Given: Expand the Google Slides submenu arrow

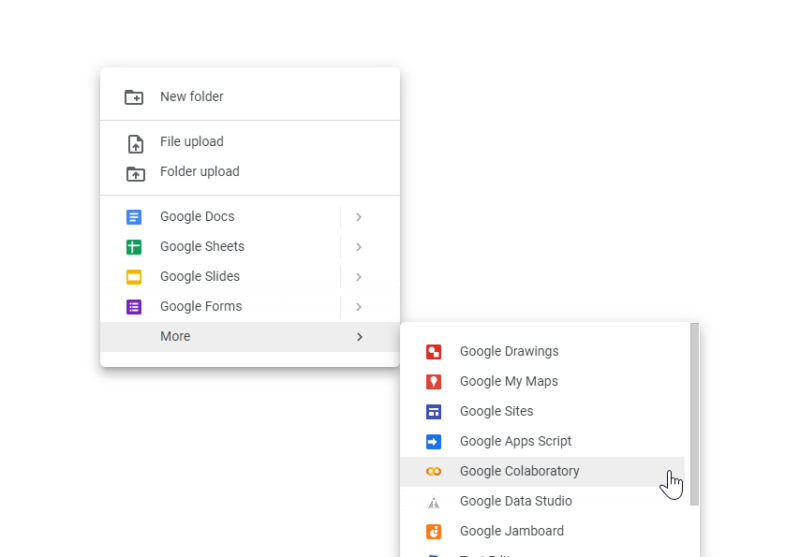Looking at the screenshot, I should 359,277.
